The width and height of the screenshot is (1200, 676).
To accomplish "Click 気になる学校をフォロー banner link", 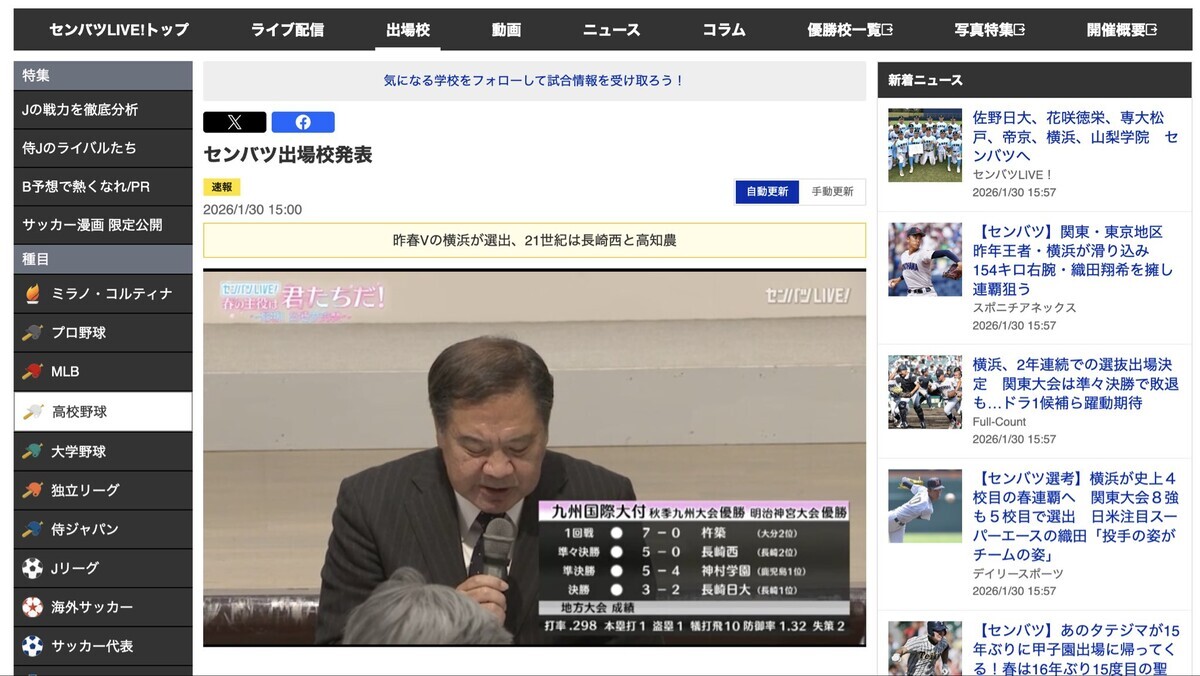I will 534,81.
